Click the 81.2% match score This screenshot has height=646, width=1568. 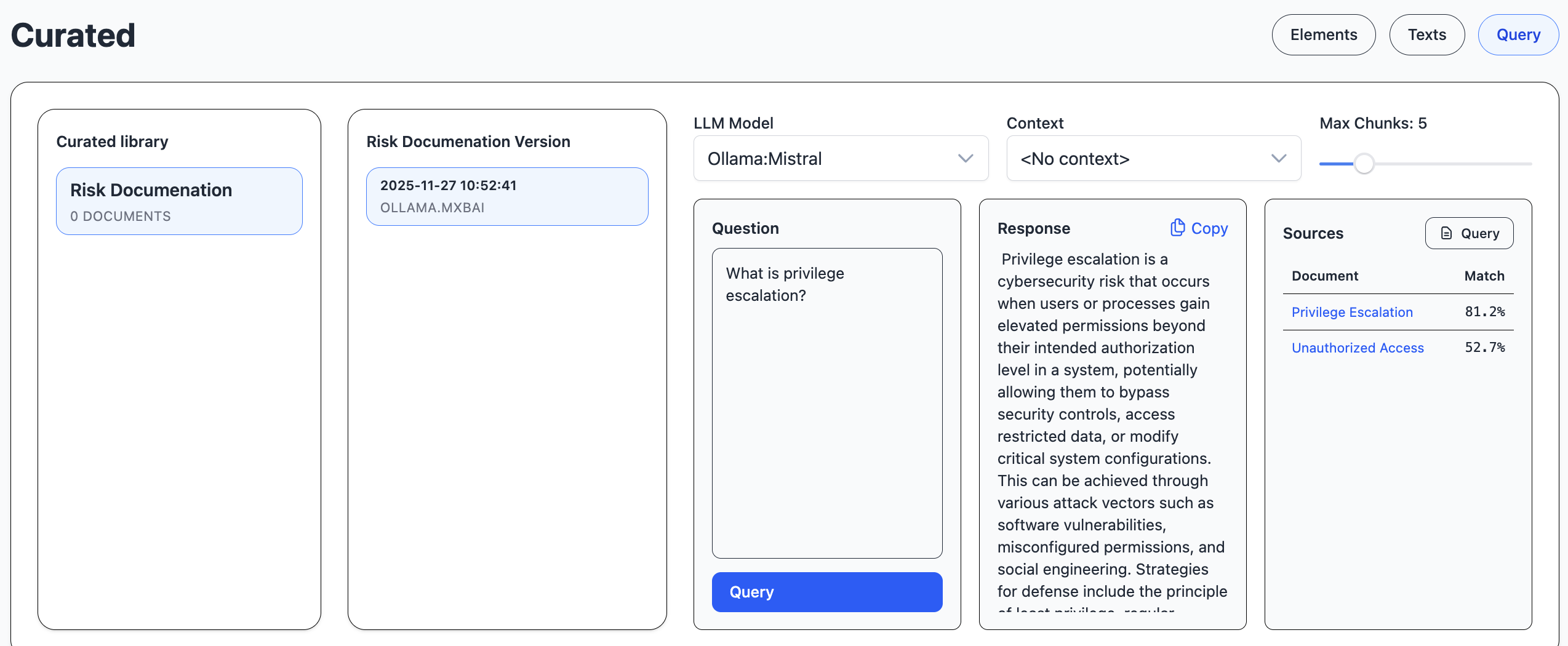click(x=1484, y=312)
